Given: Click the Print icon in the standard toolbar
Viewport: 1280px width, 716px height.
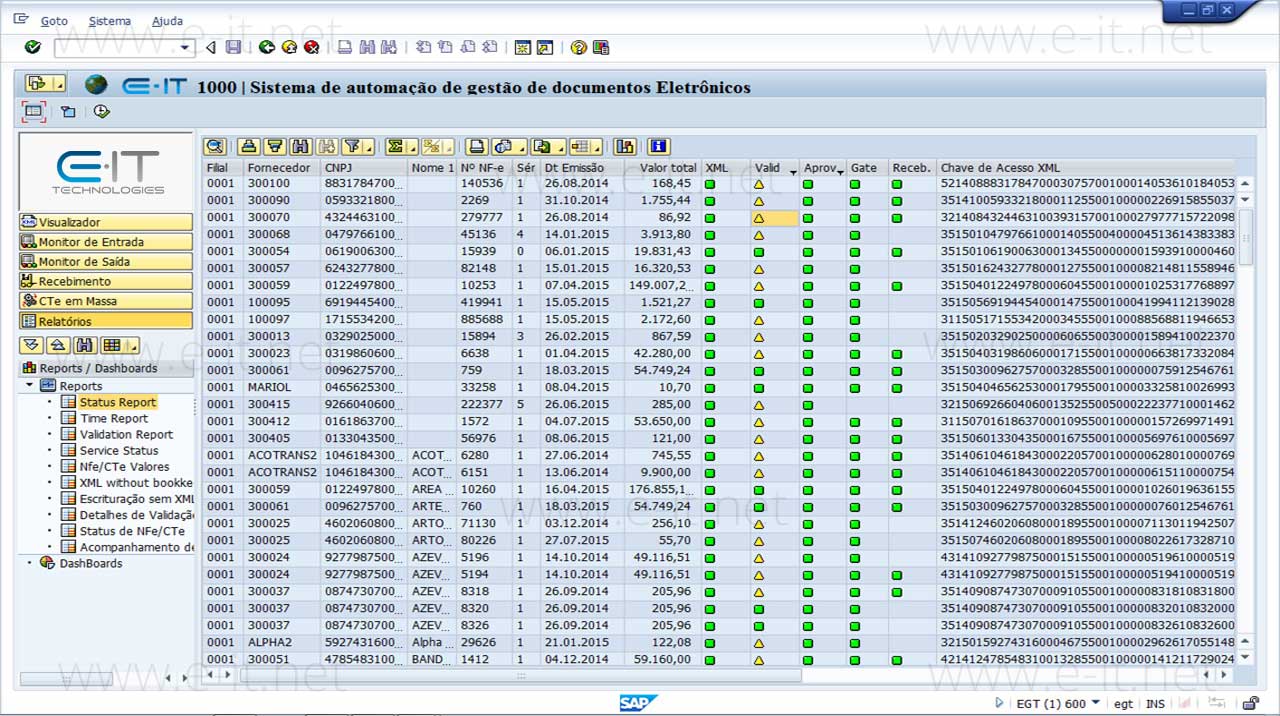Looking at the screenshot, I should pos(345,47).
